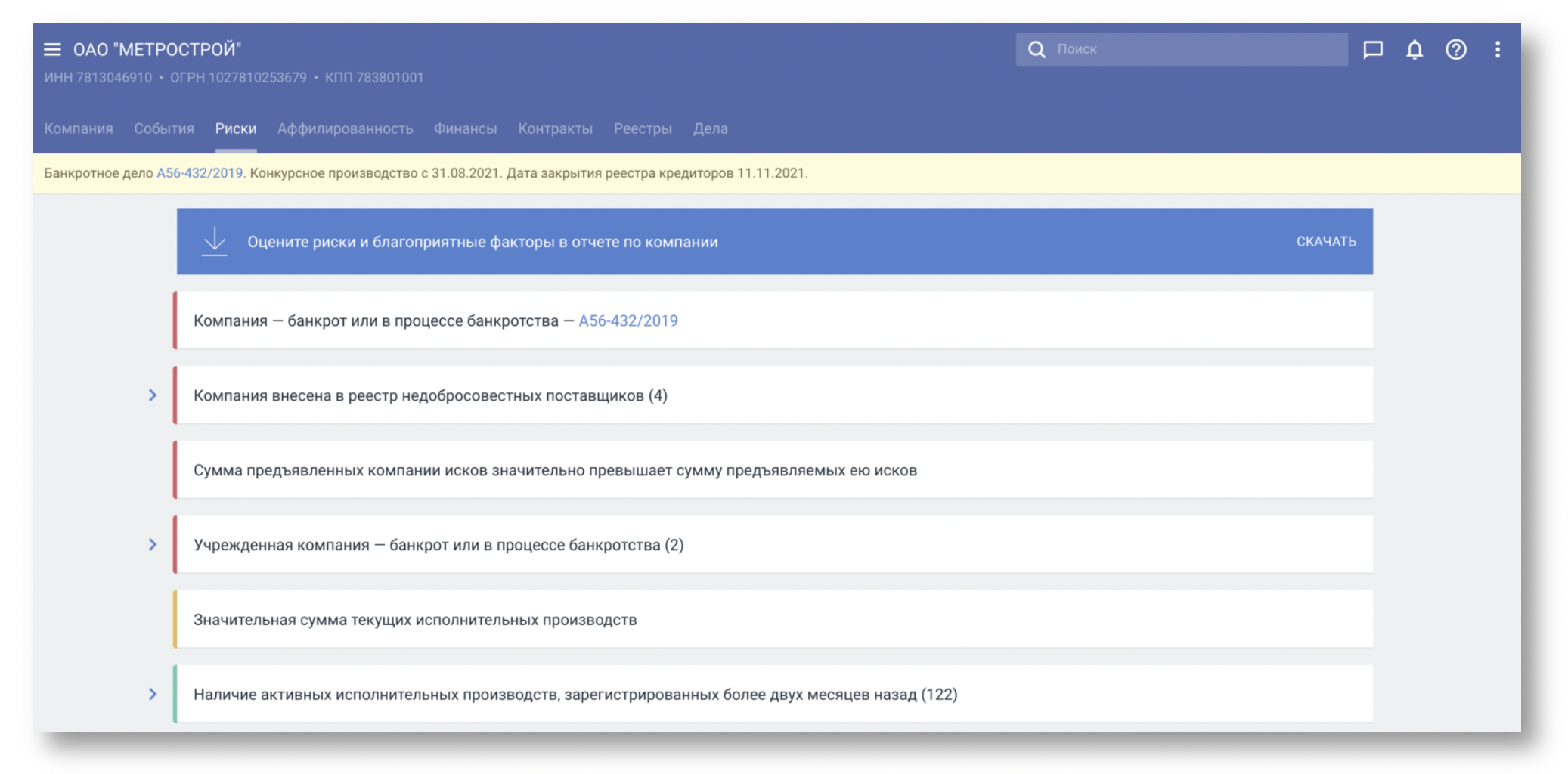Click 'Наличие активных исполнительных производств' risk text
The image size is (1568, 774).
coord(575,695)
